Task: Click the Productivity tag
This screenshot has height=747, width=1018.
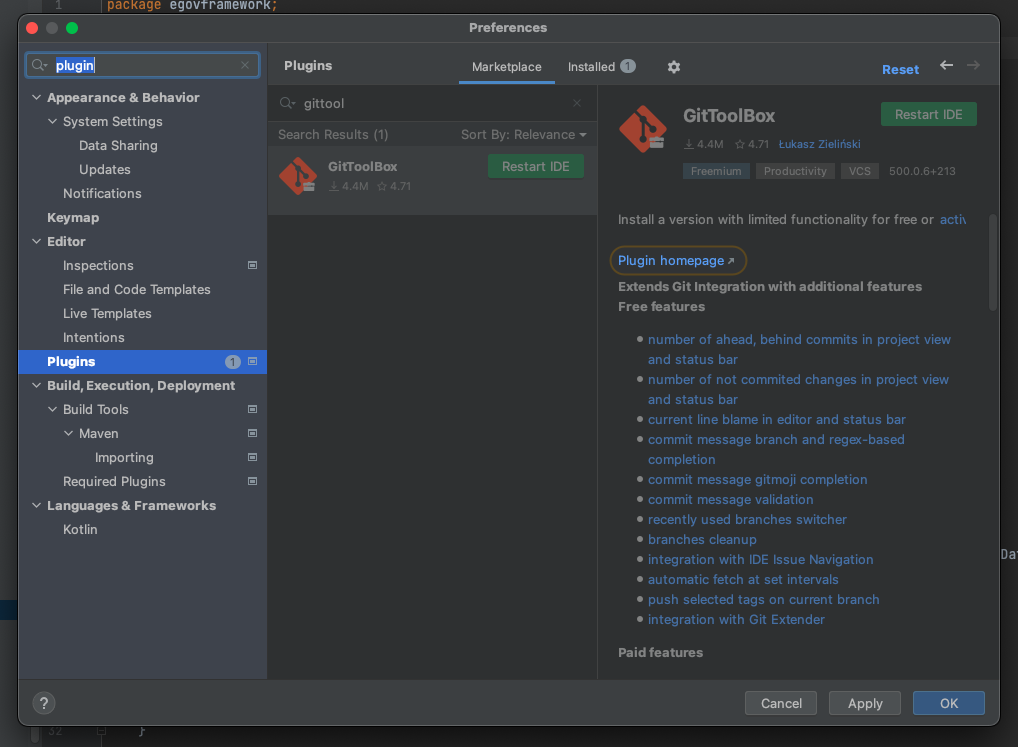Action: click(x=795, y=171)
